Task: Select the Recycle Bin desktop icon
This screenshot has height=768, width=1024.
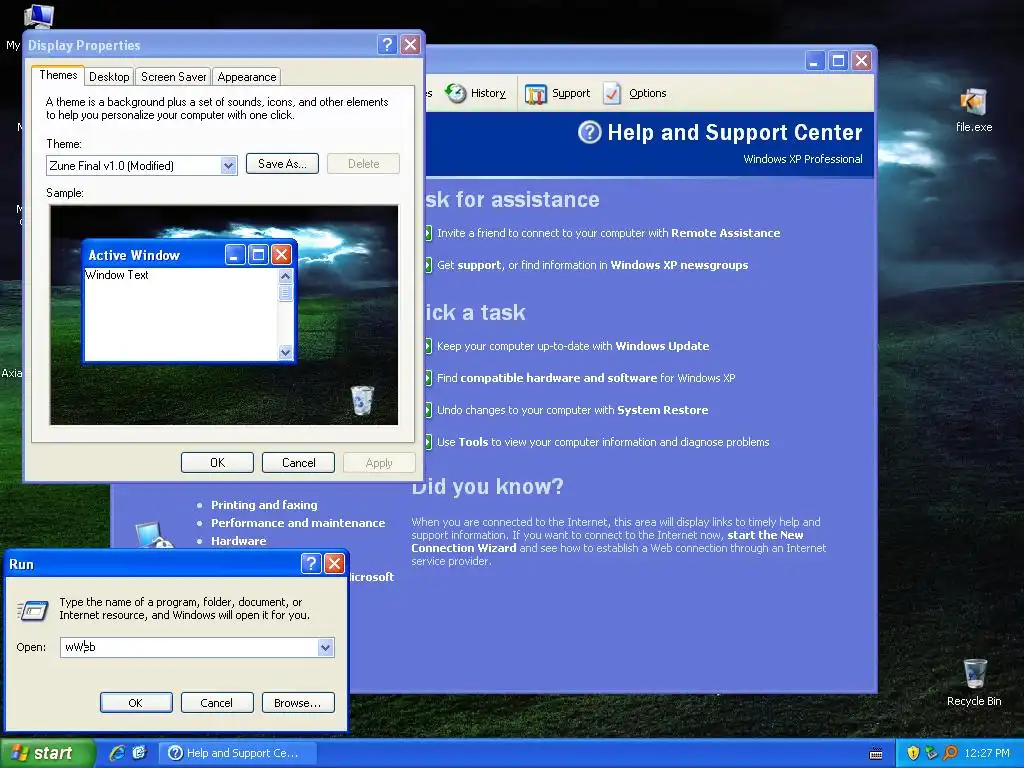Action: pos(974,682)
